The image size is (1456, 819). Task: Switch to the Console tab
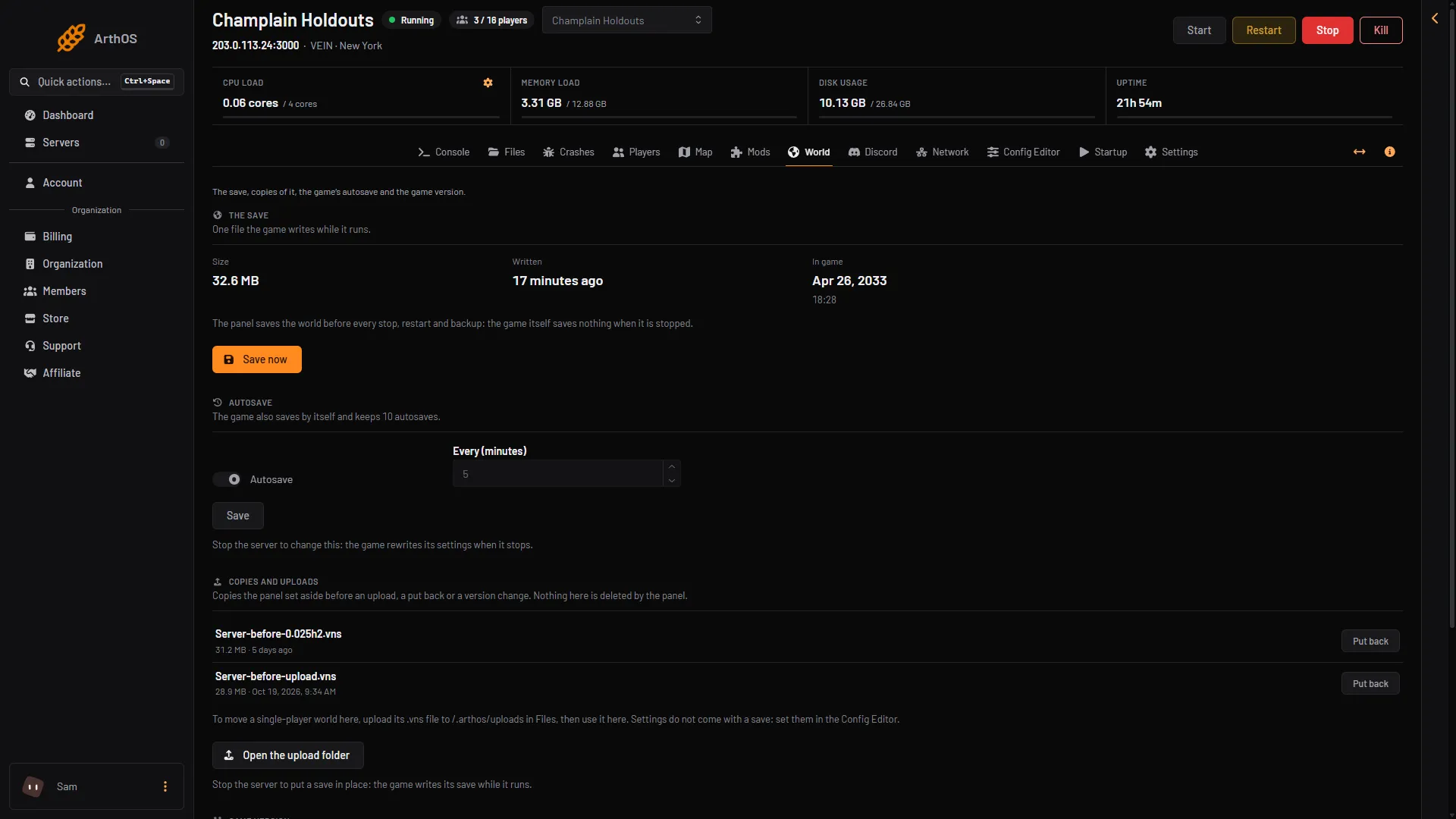[444, 152]
